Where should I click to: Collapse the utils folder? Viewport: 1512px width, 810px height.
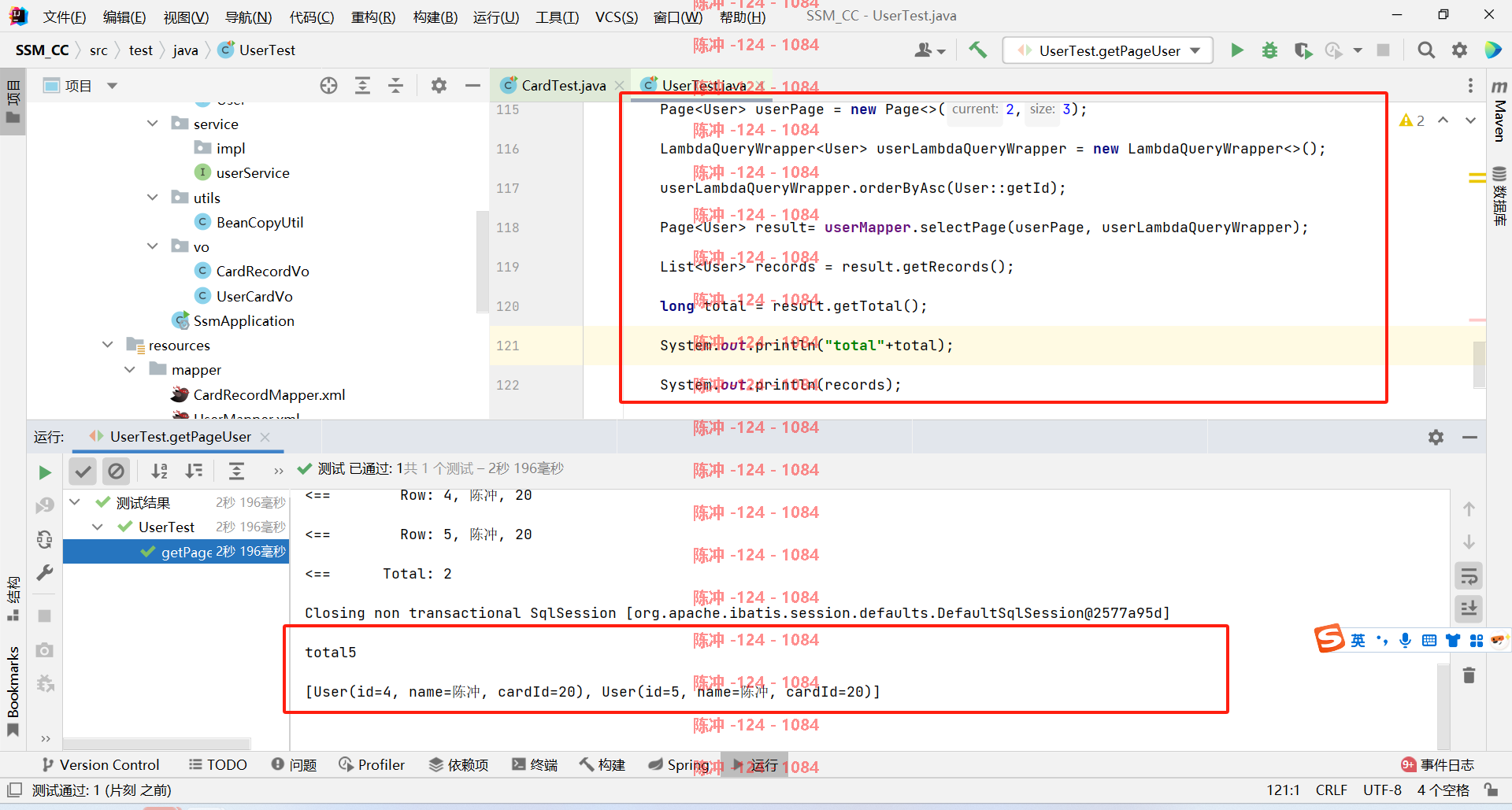coord(153,198)
